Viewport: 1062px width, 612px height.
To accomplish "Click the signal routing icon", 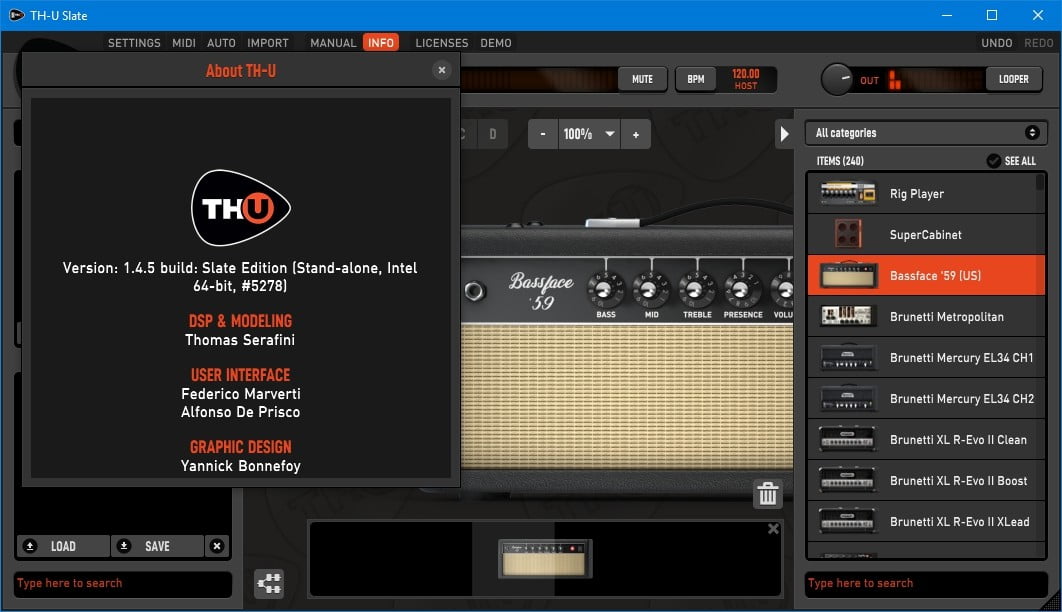I will tap(269, 583).
